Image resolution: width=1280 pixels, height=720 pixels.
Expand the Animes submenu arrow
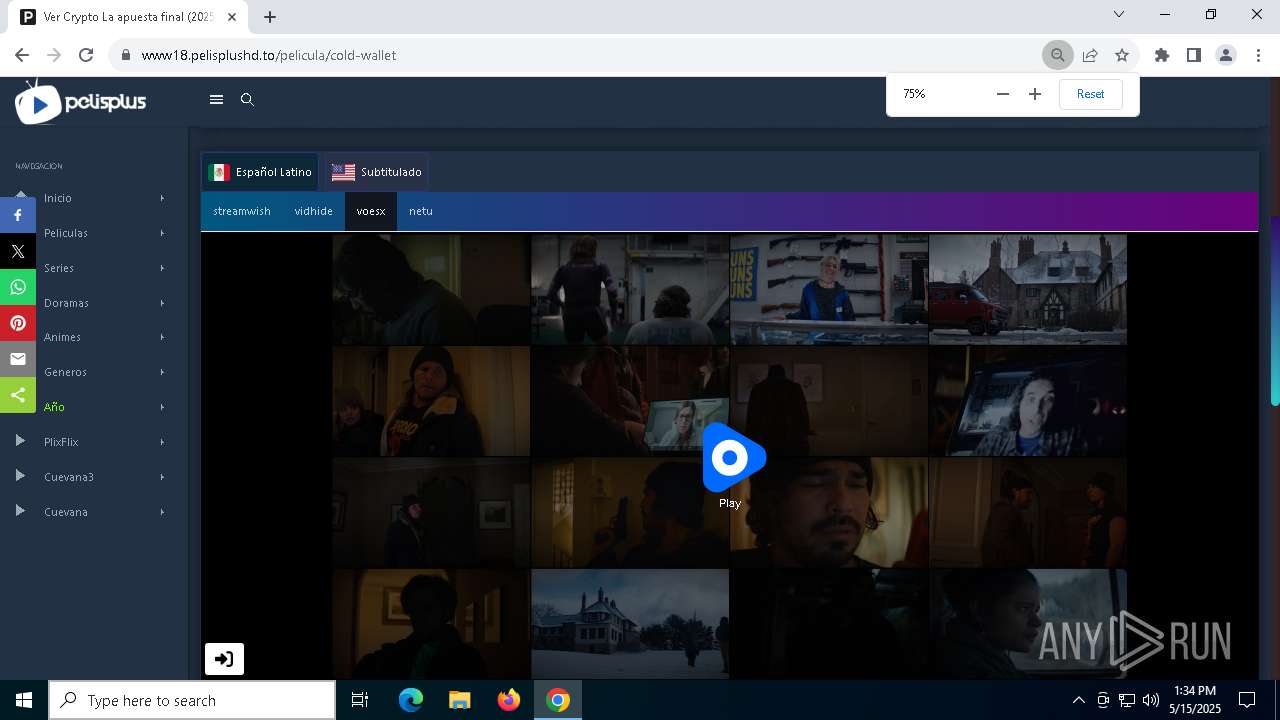(x=162, y=337)
